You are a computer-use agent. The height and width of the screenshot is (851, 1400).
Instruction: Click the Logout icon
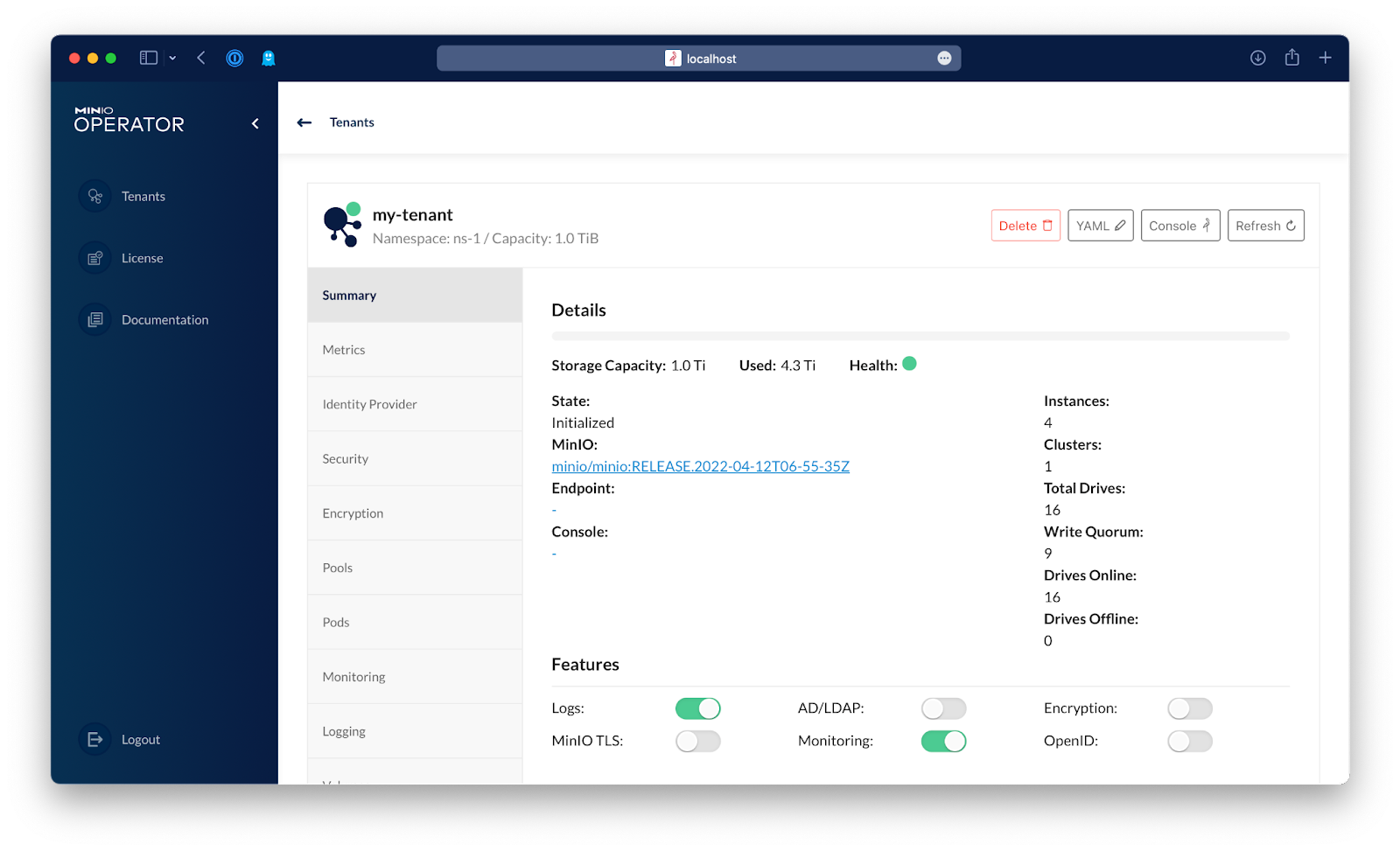(94, 740)
